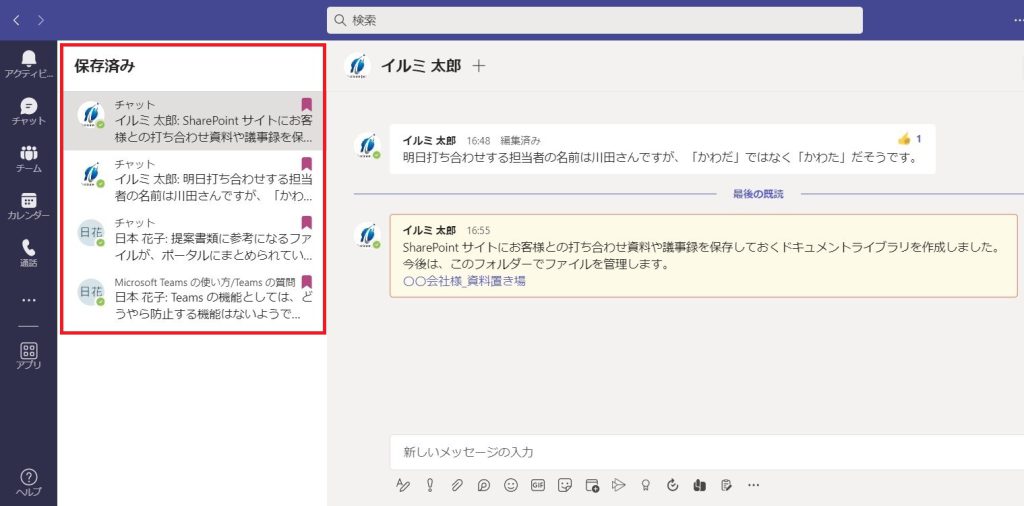This screenshot has height=506, width=1024.
Task: Click 日本 花子 avatar on 提案書類 item
Action: (x=91, y=233)
